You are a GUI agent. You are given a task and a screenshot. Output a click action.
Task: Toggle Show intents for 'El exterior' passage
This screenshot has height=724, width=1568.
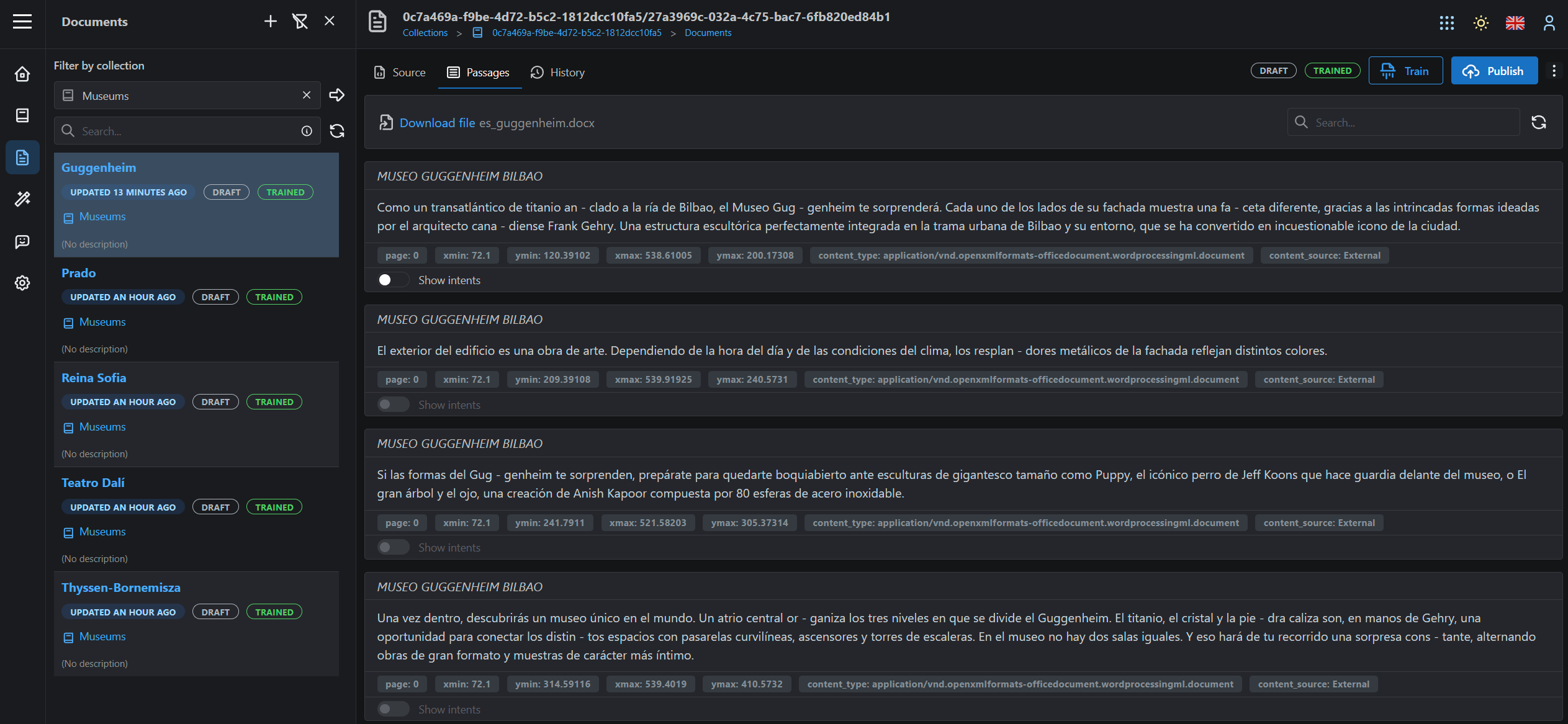click(394, 405)
